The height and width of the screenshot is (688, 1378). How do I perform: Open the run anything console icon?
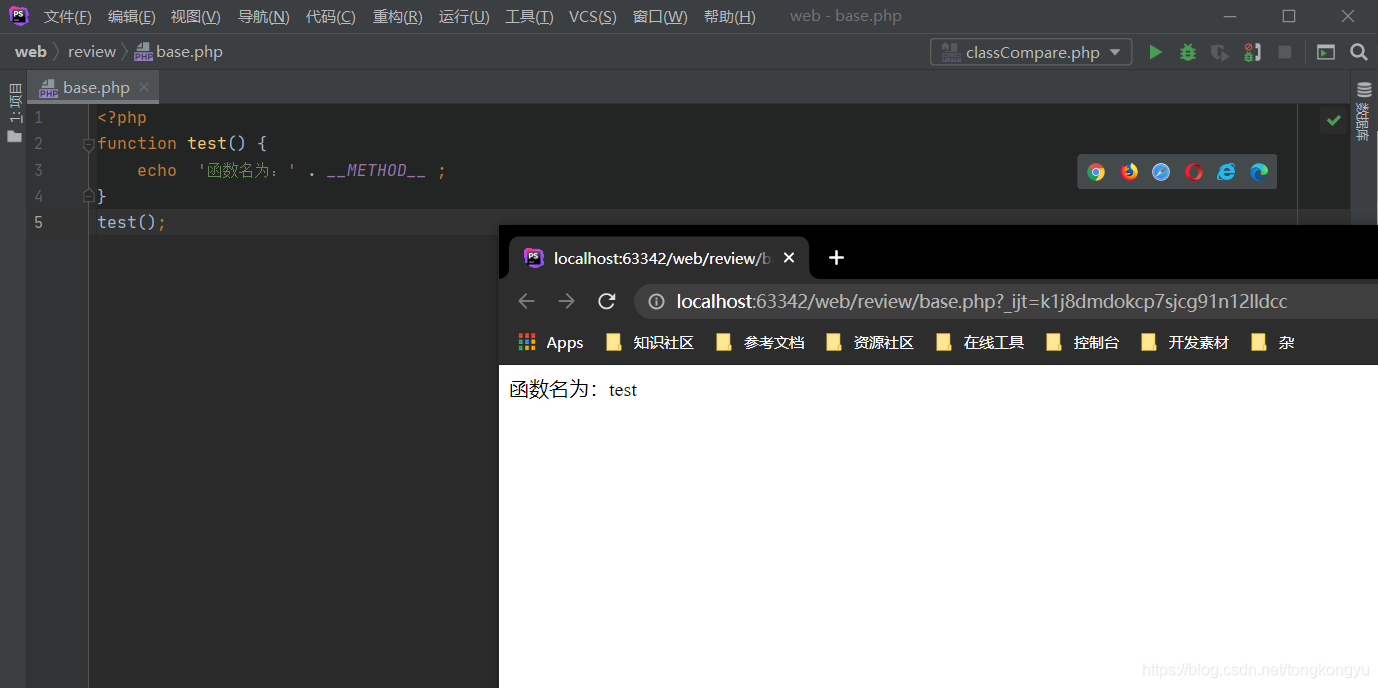click(x=1326, y=52)
